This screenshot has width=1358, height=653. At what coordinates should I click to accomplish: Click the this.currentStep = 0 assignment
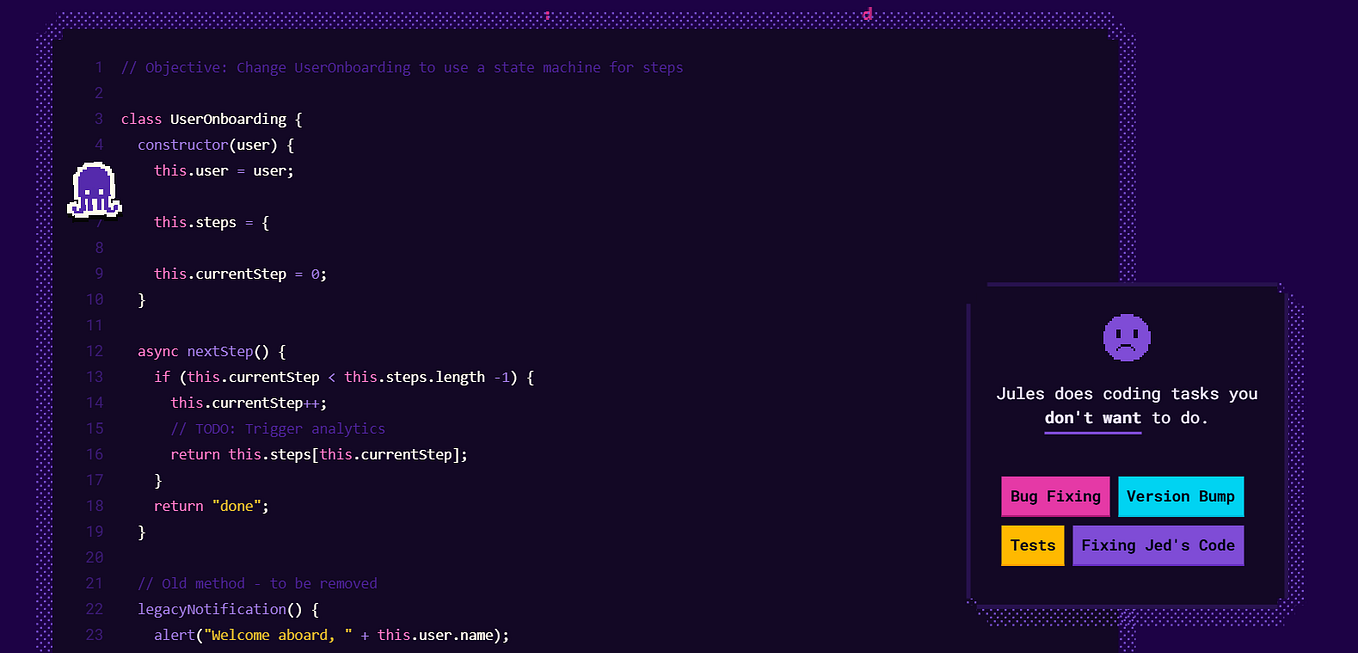pyautogui.click(x=240, y=273)
